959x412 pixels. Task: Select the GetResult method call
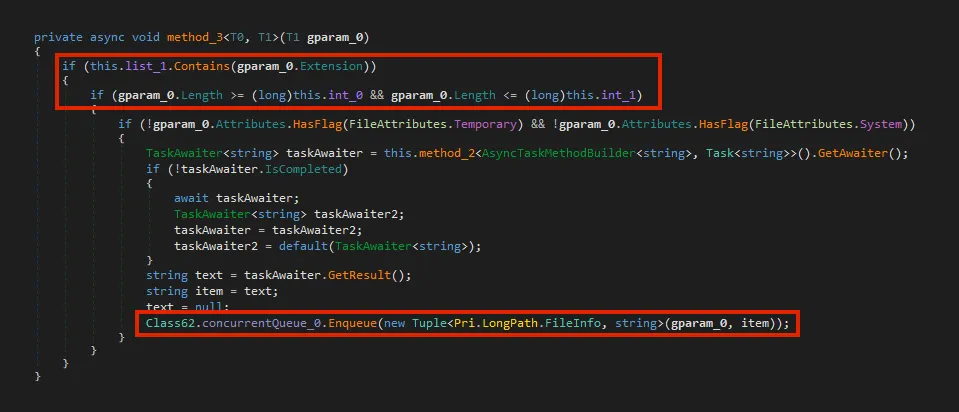click(360, 275)
